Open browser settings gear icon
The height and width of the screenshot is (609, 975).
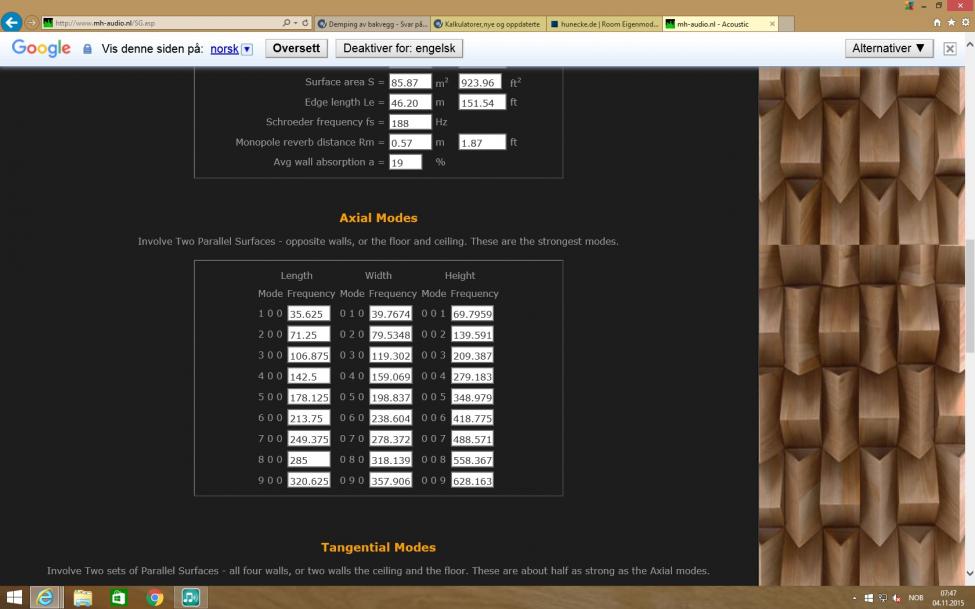click(x=966, y=22)
